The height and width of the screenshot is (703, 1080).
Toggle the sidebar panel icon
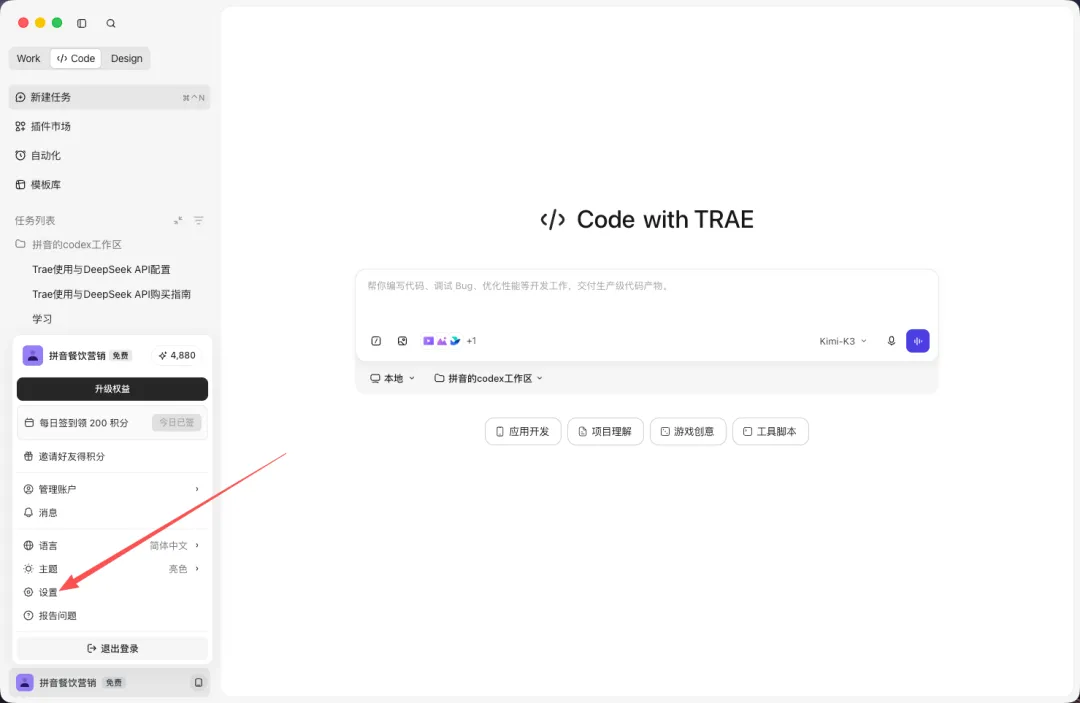click(x=82, y=23)
